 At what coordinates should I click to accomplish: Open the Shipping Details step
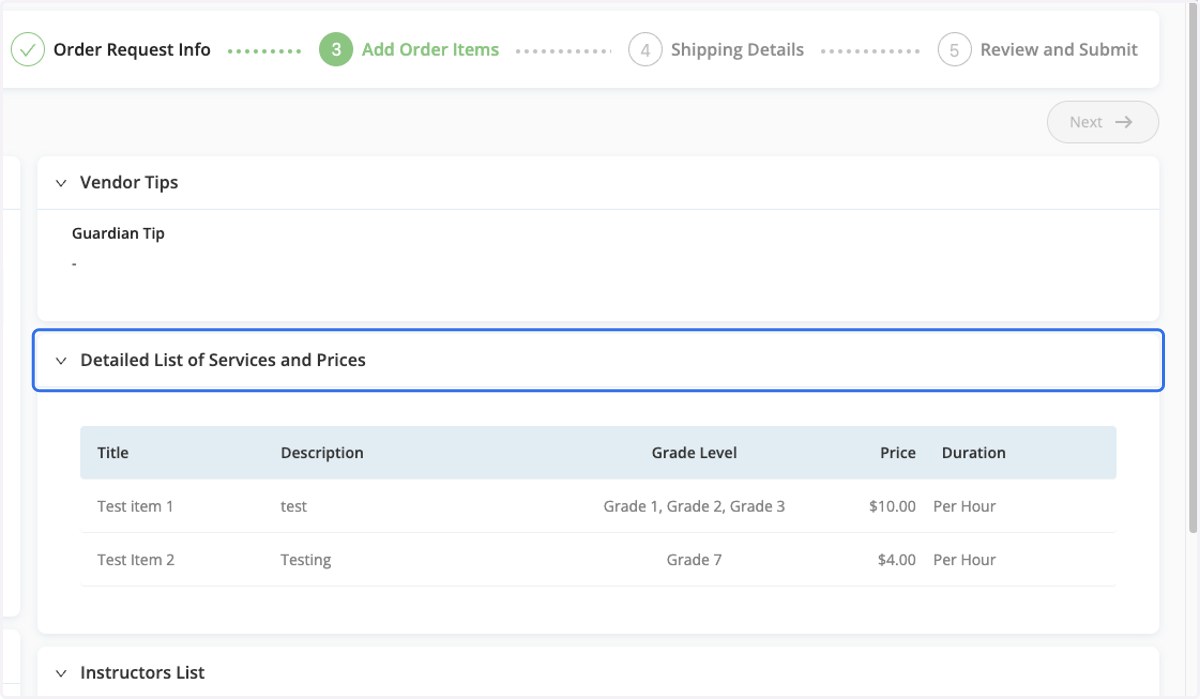[x=737, y=50]
